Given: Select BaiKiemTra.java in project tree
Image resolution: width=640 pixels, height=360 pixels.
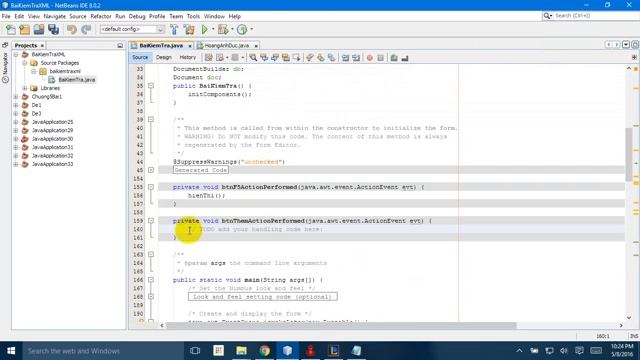Looking at the screenshot, I should [x=77, y=80].
